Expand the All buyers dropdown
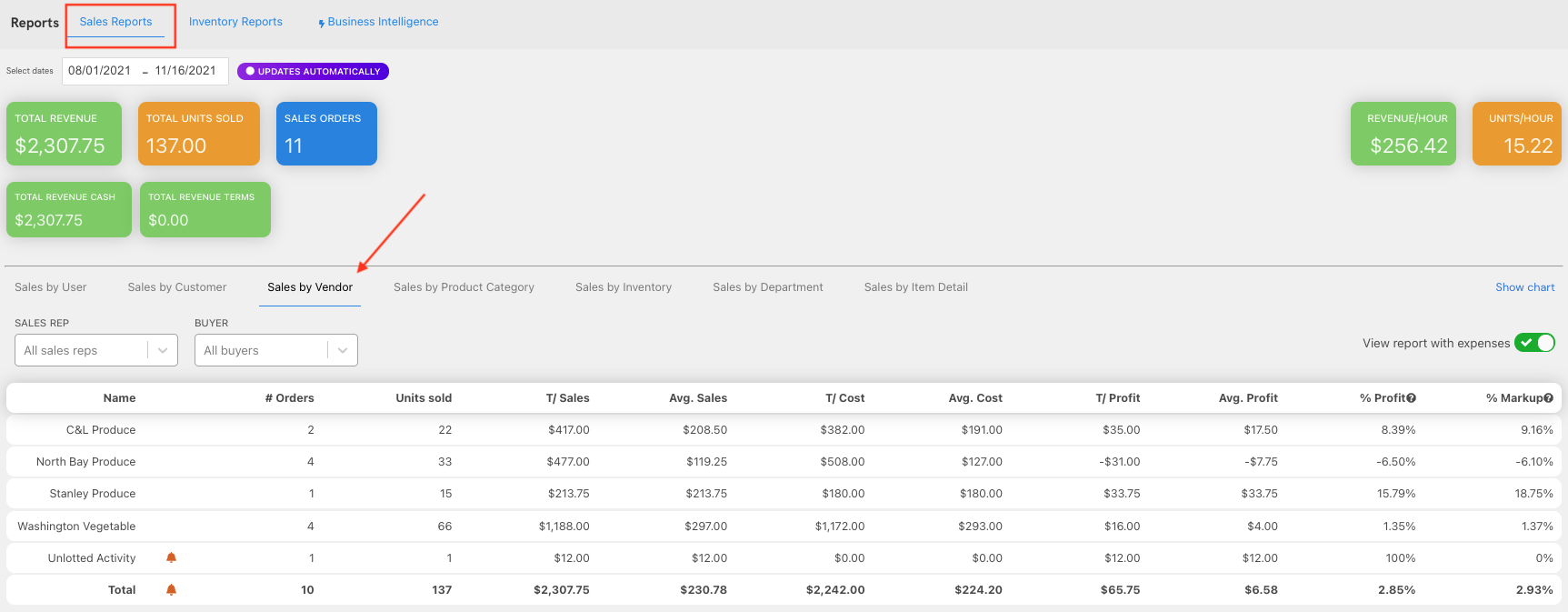1568x612 pixels. coord(275,350)
